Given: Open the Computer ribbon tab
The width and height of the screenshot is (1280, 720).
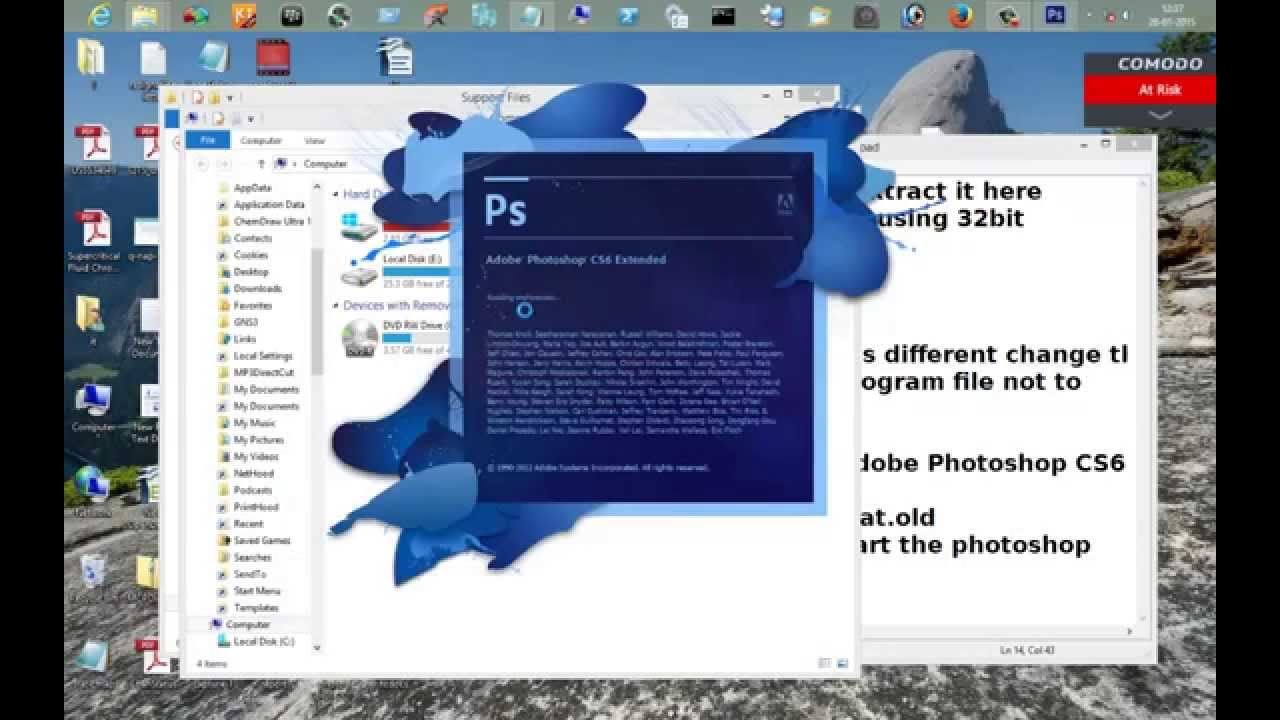Looking at the screenshot, I should (x=261, y=141).
